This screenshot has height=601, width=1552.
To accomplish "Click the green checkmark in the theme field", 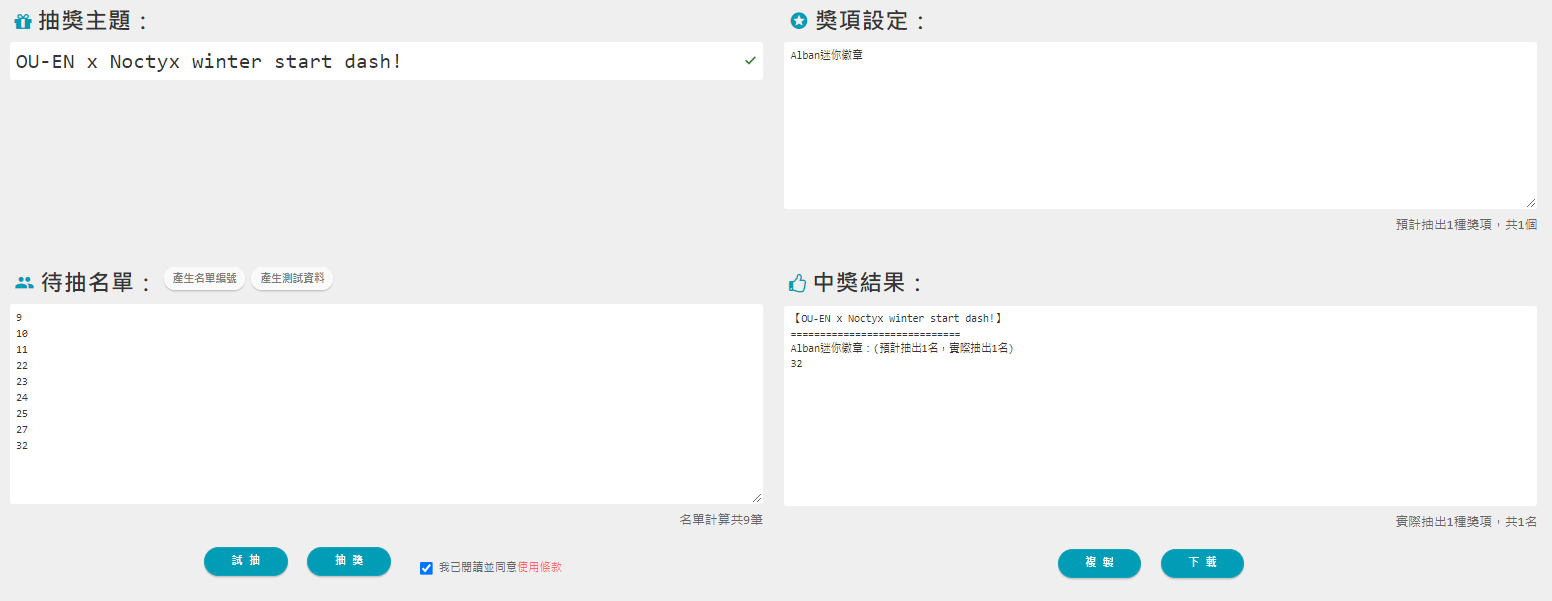I will (x=750, y=61).
